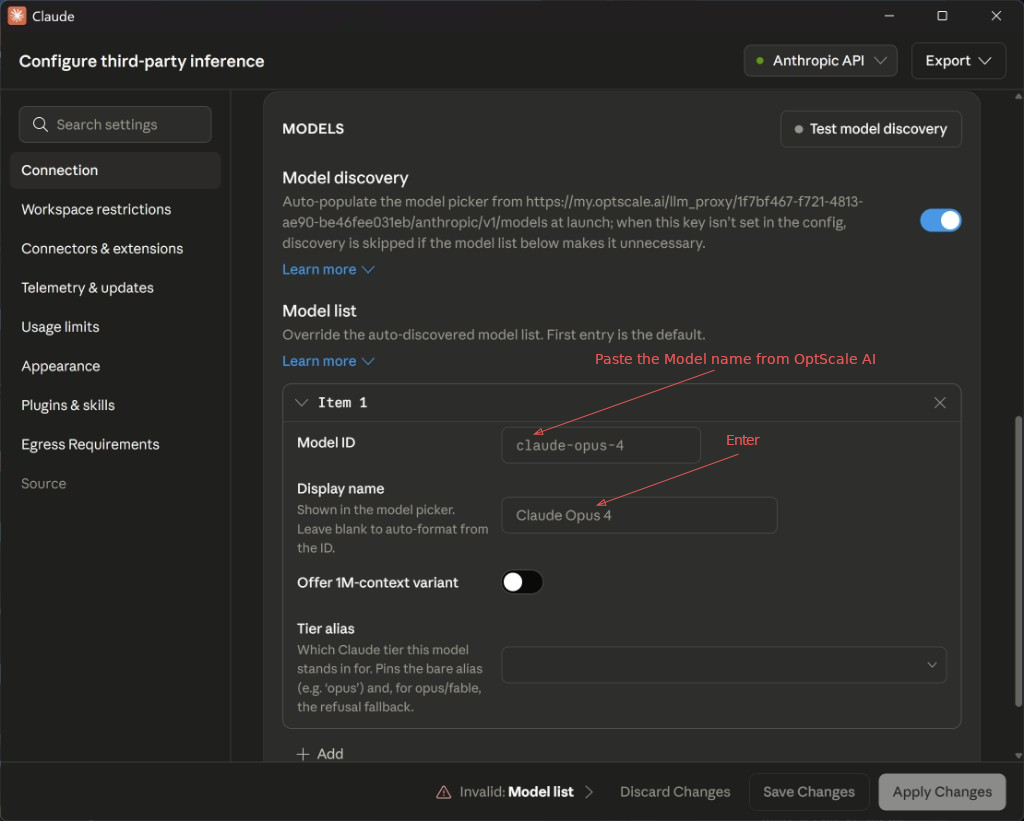Click the Model ID input field
Screen dimensions: 1024x821
pyautogui.click(x=601, y=445)
